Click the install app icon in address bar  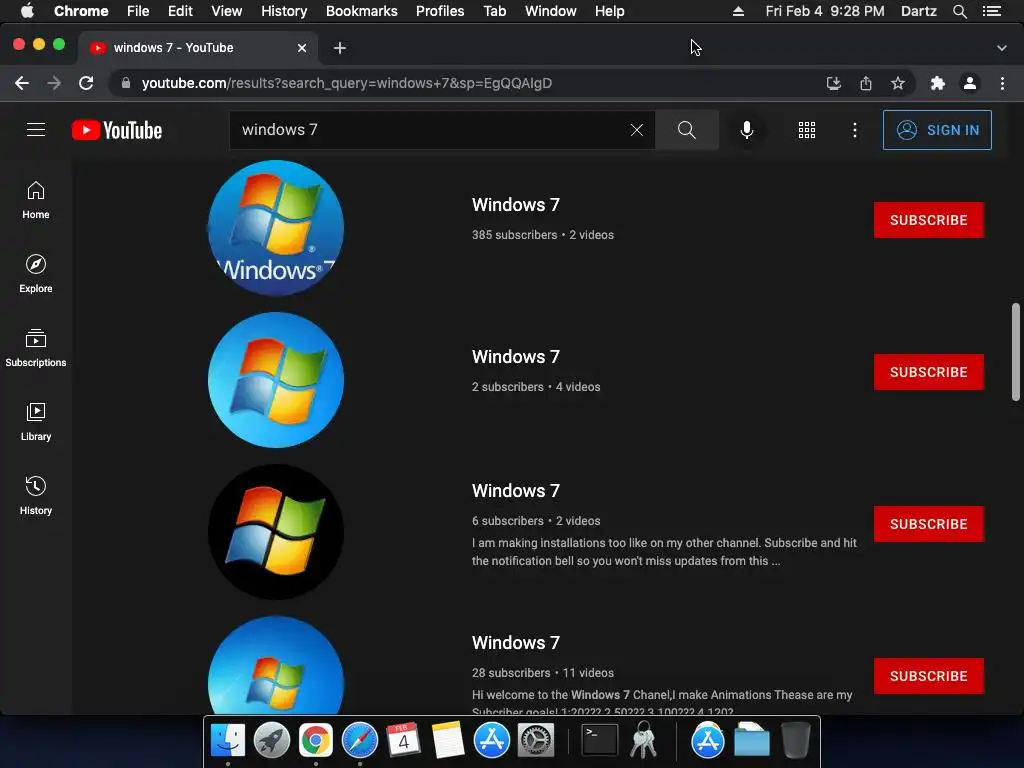tap(833, 83)
